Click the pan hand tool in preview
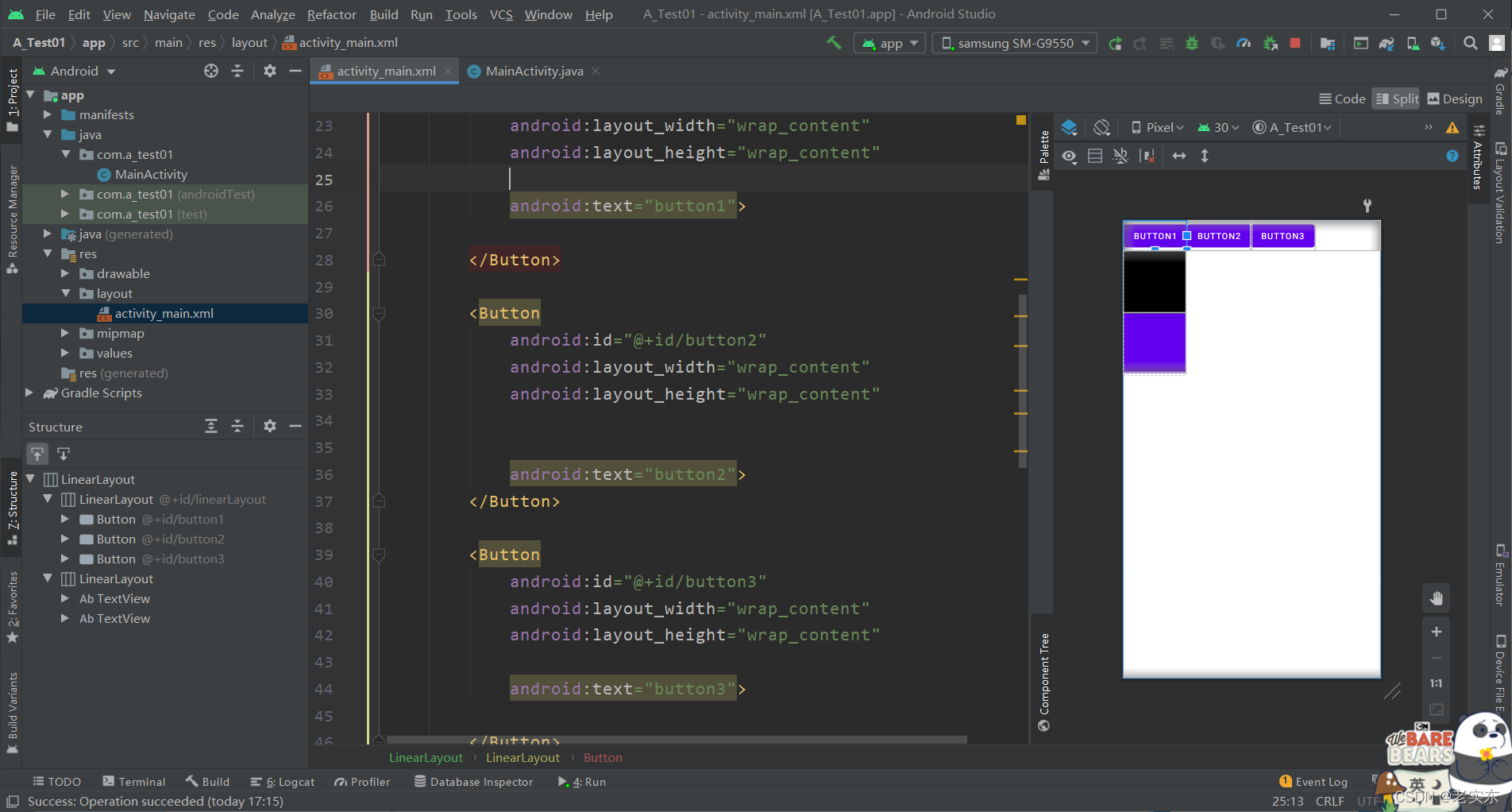The image size is (1512, 812). click(1437, 598)
